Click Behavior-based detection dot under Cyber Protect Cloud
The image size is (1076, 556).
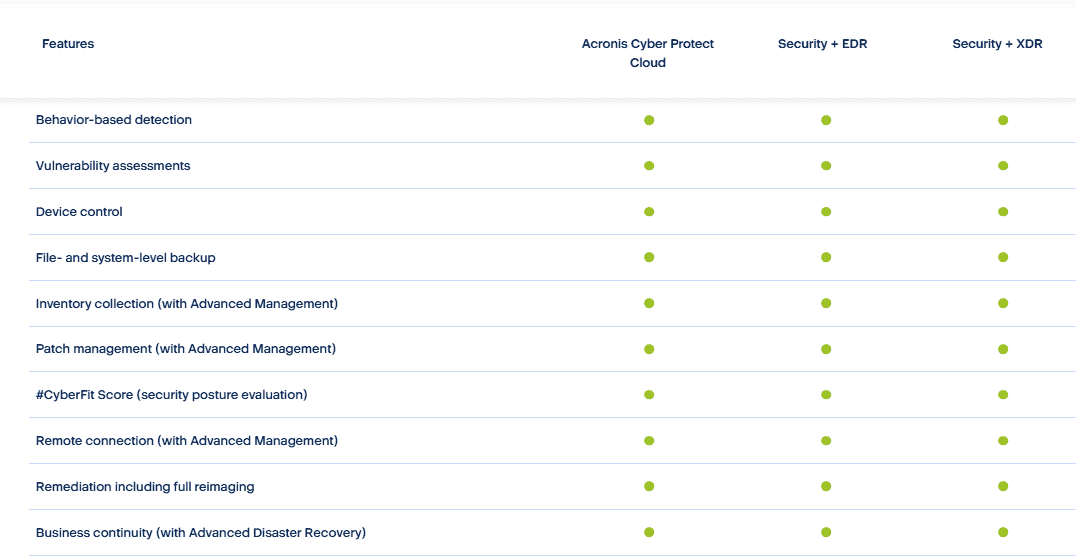pyautogui.click(x=649, y=119)
